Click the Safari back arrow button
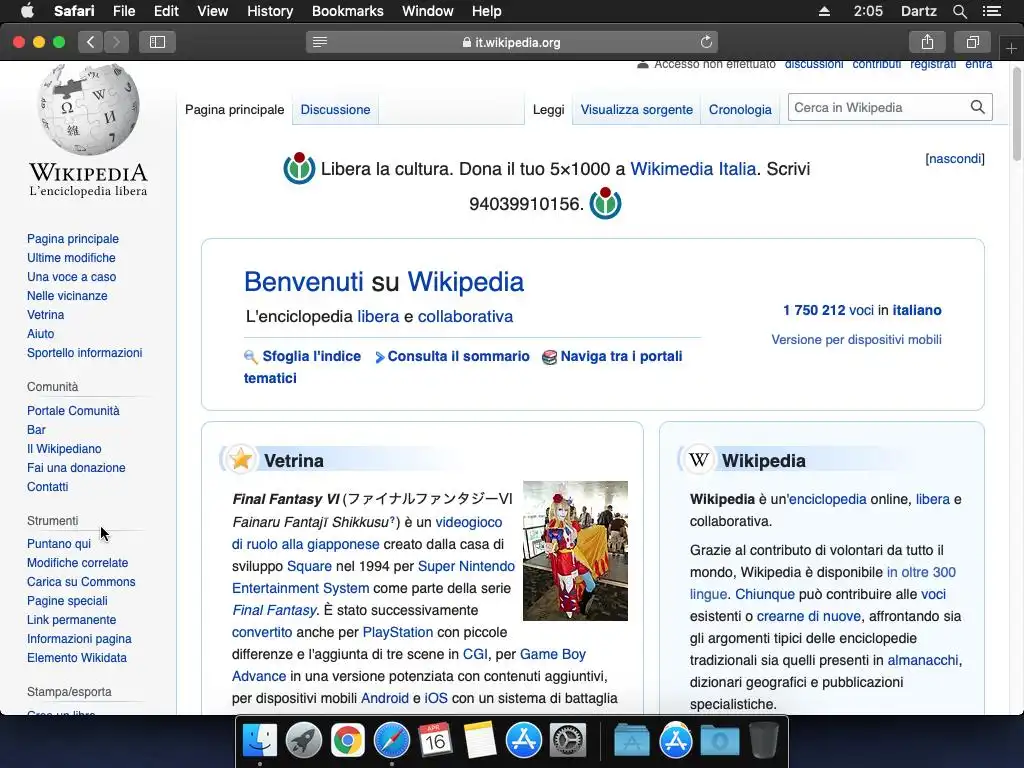This screenshot has height=768, width=1024. 91,42
